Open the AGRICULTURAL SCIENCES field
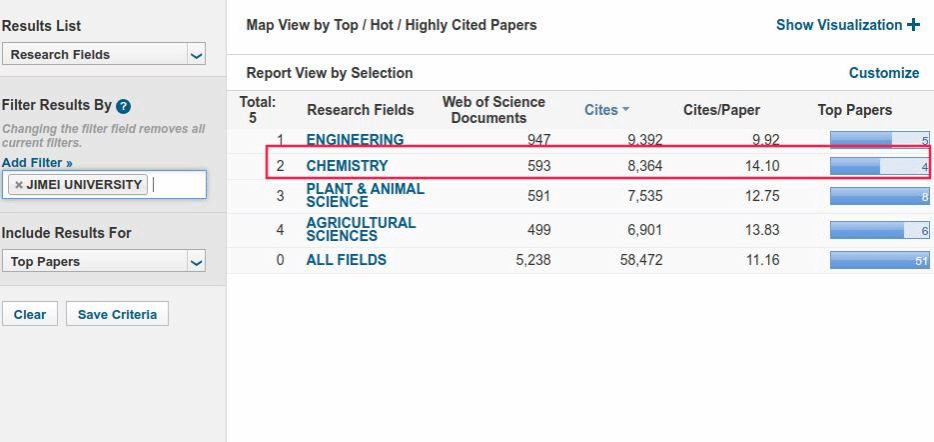 (360, 229)
